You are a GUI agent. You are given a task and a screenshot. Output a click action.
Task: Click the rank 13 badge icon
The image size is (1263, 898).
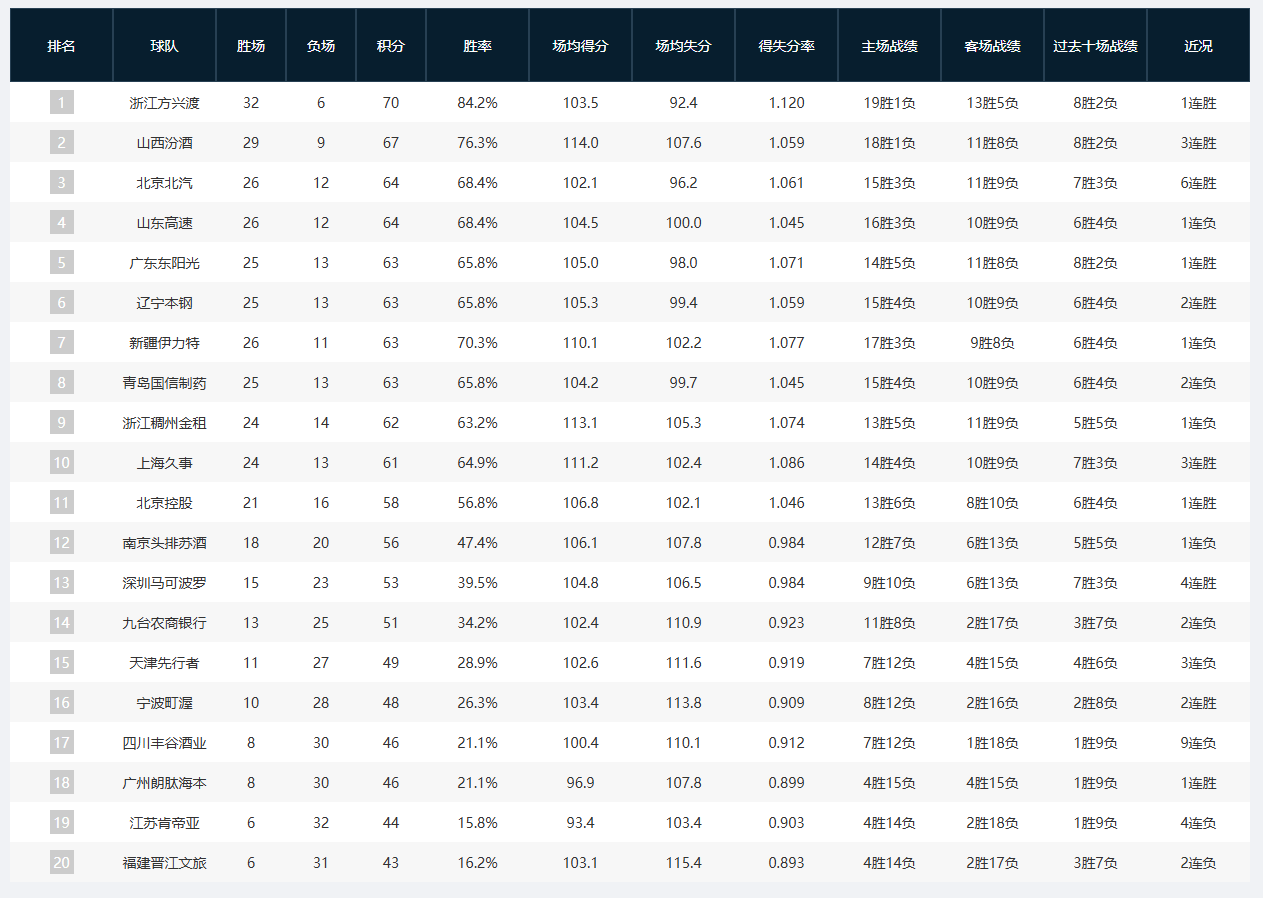(x=61, y=582)
